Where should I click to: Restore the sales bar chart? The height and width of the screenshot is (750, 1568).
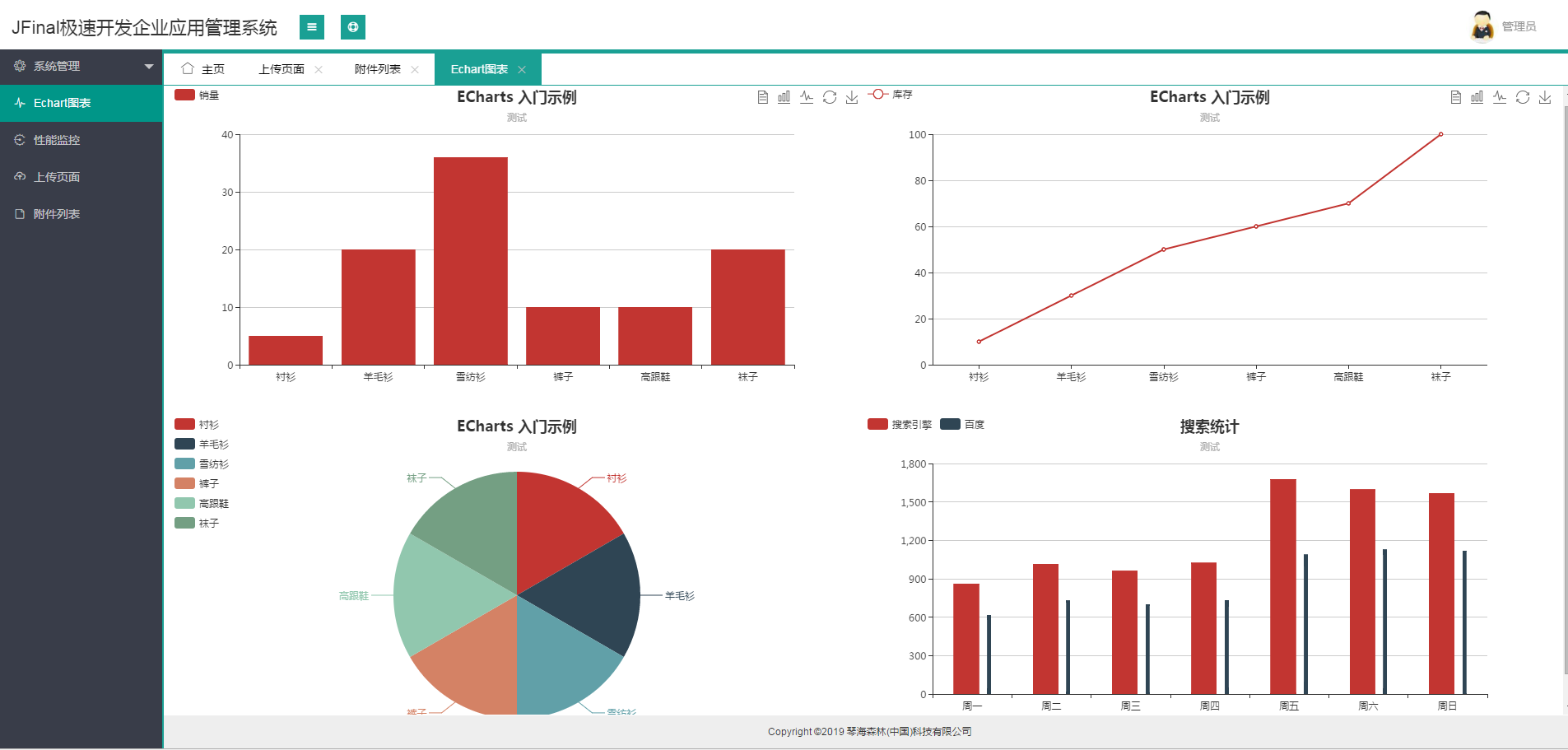pyautogui.click(x=830, y=97)
